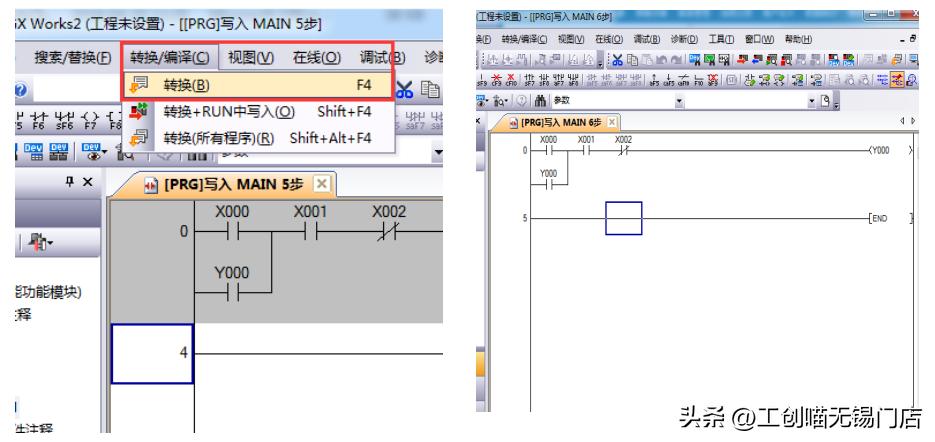Click caF10 invert result tool
Screen dimensions: 935x442
tap(684, 79)
